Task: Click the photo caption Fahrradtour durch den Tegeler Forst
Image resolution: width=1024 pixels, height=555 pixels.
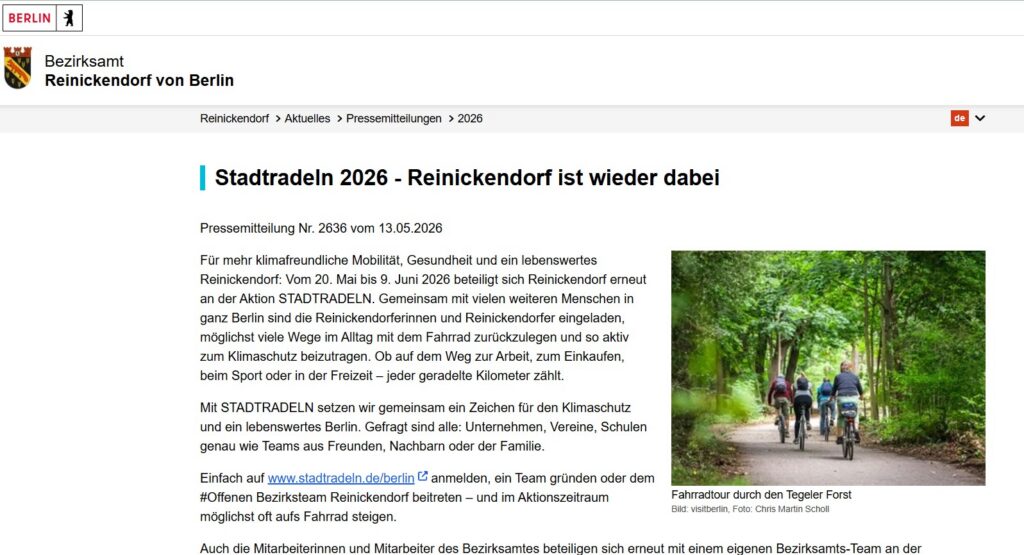Action: pos(761,494)
